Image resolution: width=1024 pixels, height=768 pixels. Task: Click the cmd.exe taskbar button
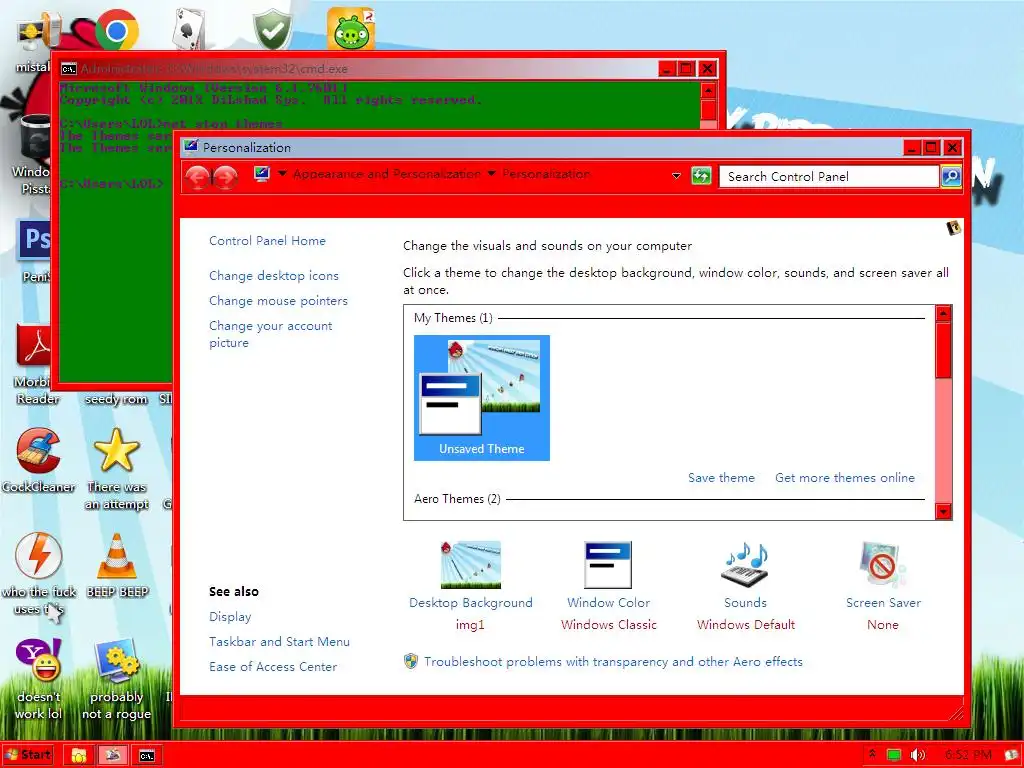pyautogui.click(x=147, y=756)
